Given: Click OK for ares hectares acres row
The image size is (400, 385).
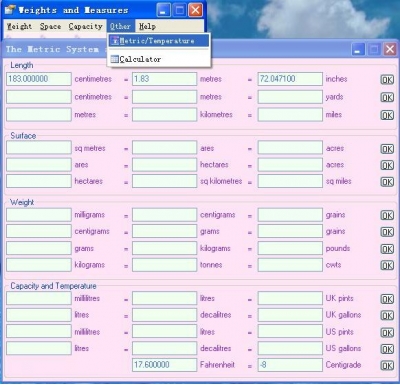Looking at the screenshot, I should tap(387, 165).
